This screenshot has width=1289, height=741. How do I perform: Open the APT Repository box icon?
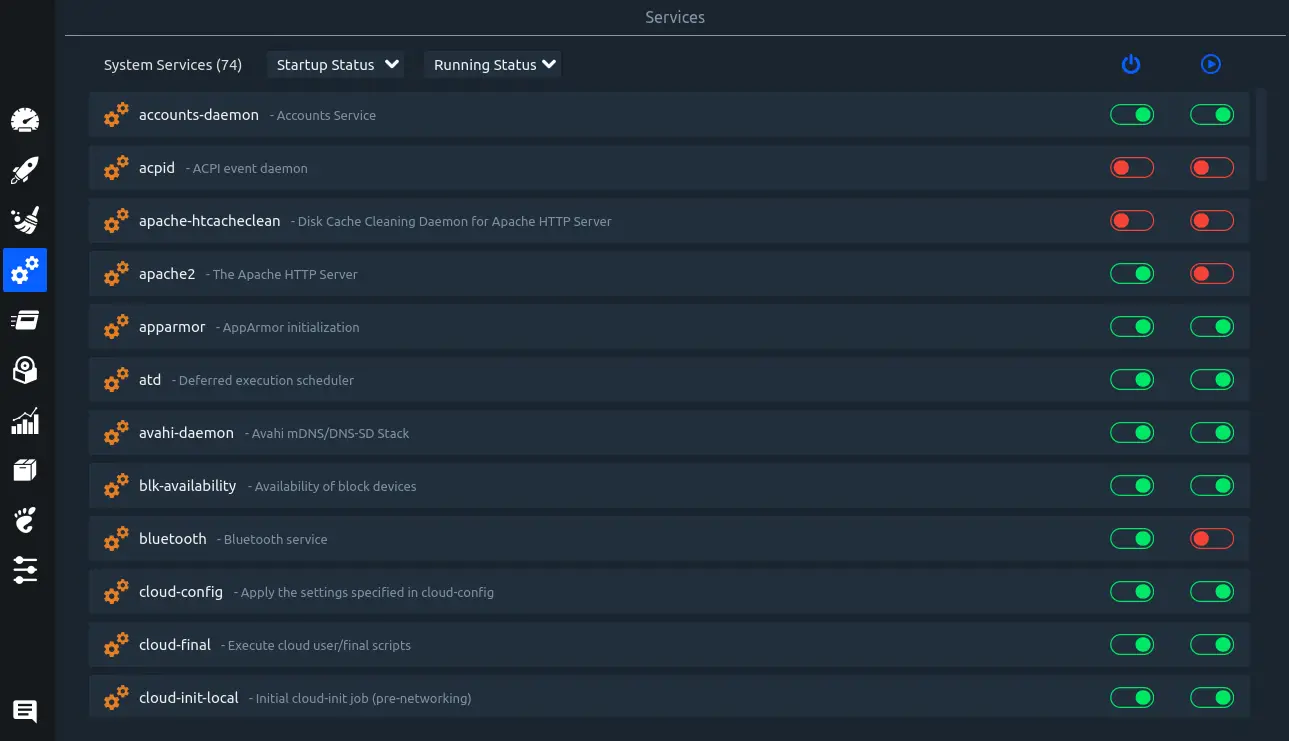tap(25, 470)
